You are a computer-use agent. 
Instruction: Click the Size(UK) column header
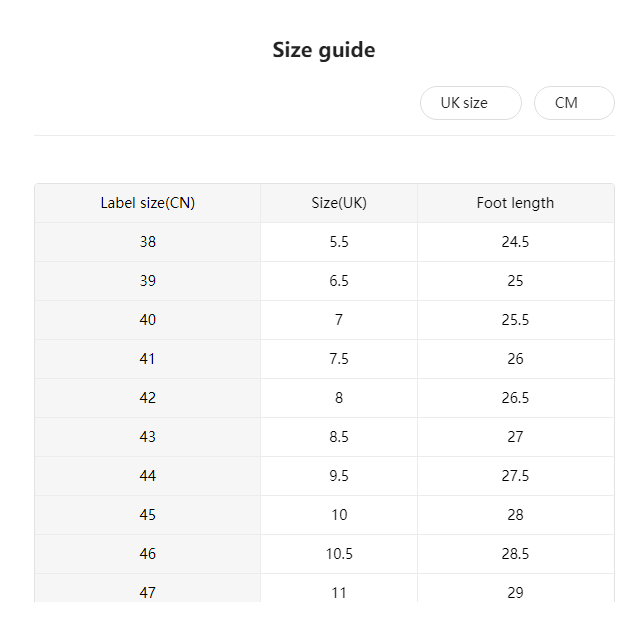[339, 203]
